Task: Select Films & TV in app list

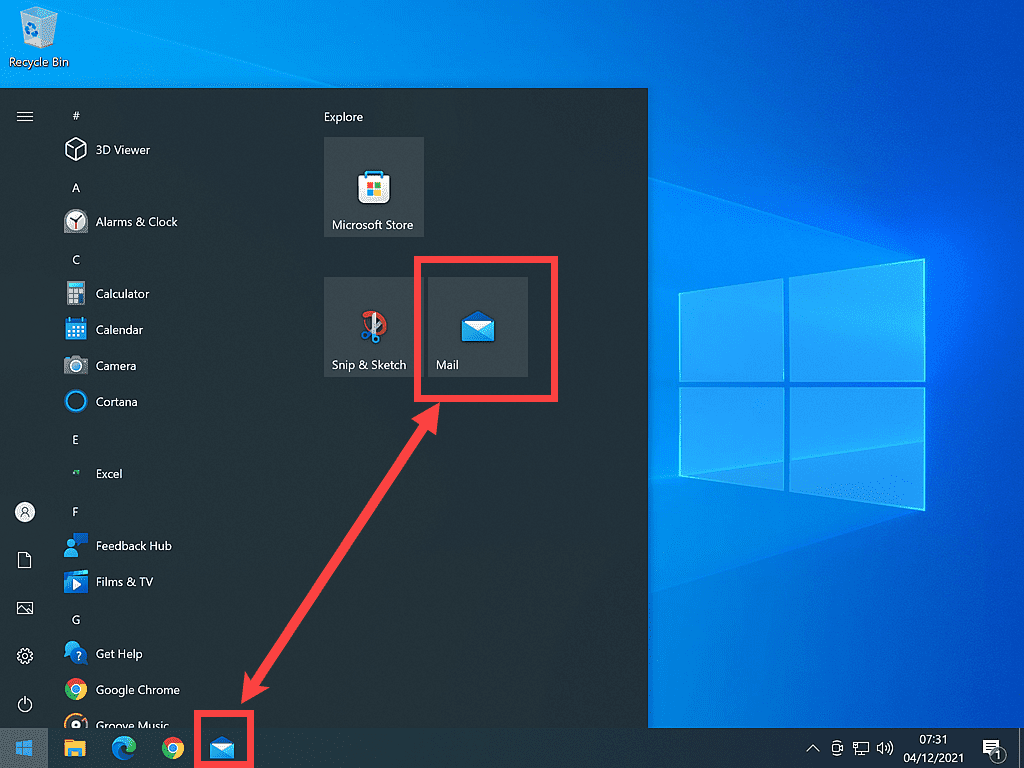Action: pos(124,582)
